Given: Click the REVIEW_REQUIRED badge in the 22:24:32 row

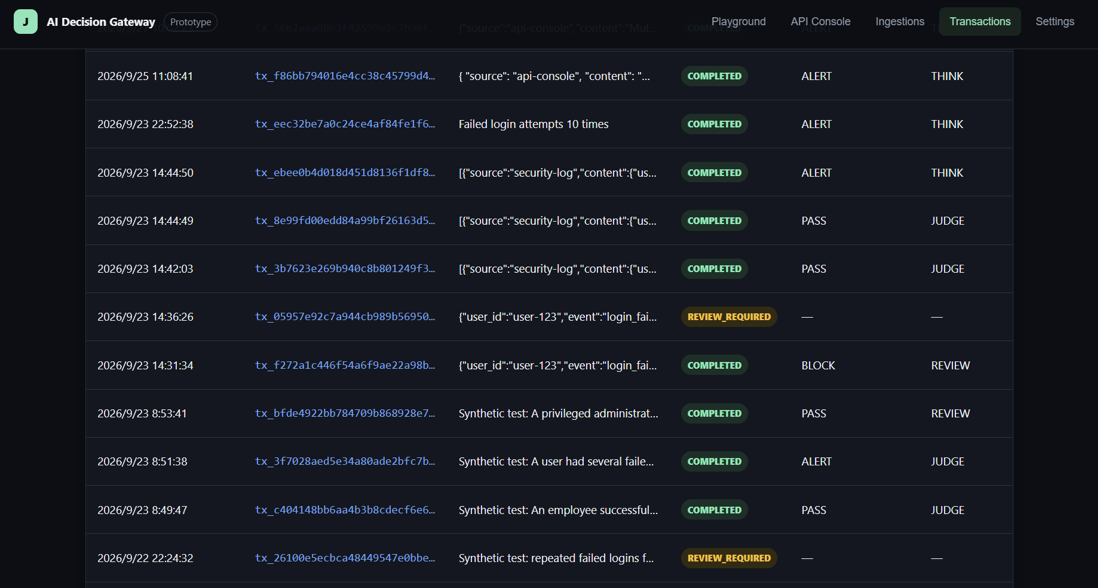Looking at the screenshot, I should click(729, 559).
